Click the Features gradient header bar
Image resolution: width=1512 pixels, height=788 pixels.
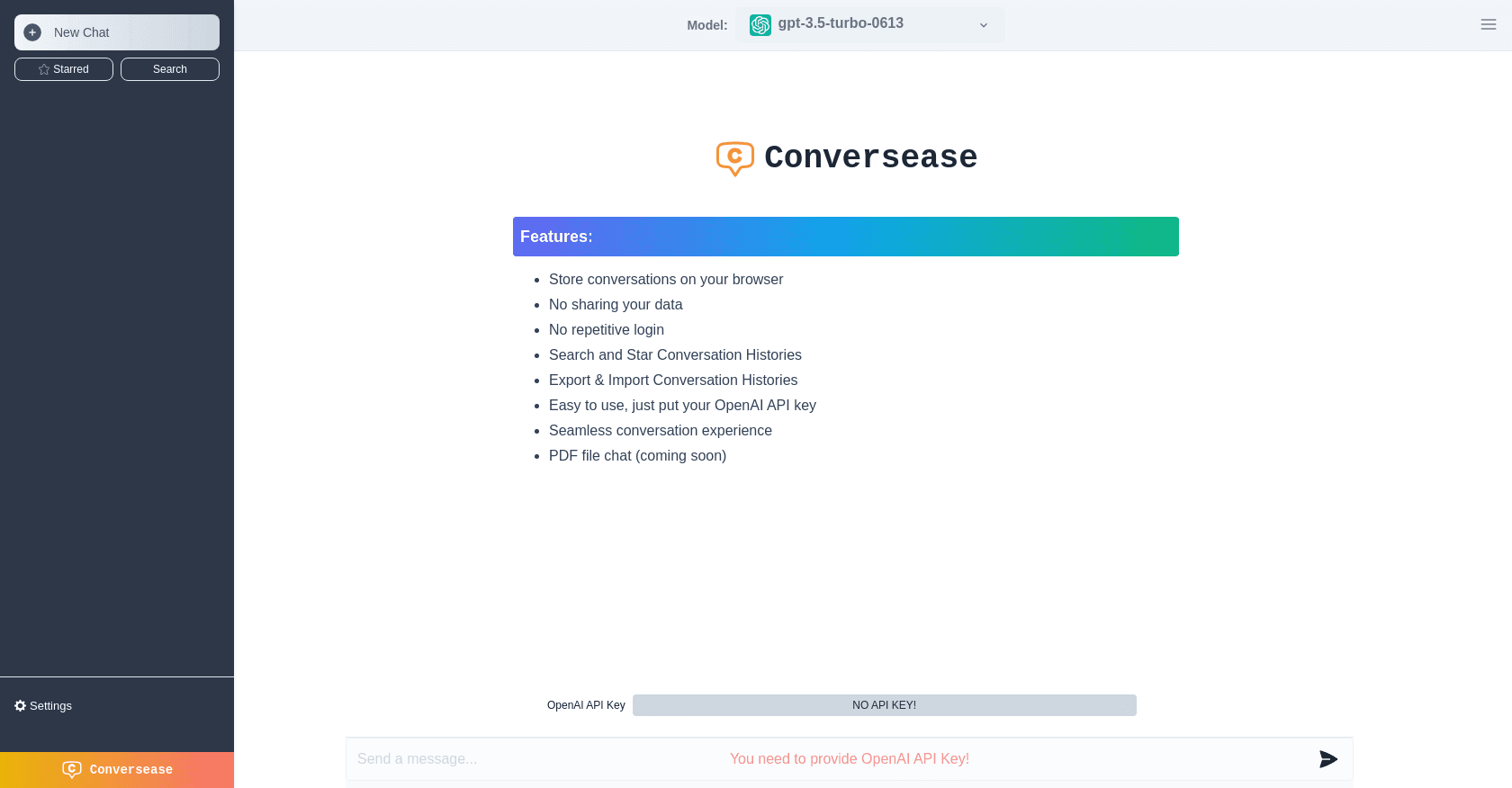point(846,237)
